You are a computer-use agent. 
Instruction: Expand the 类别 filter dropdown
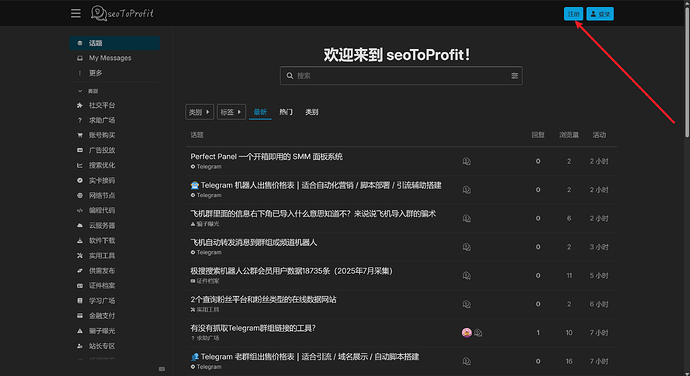(199, 112)
